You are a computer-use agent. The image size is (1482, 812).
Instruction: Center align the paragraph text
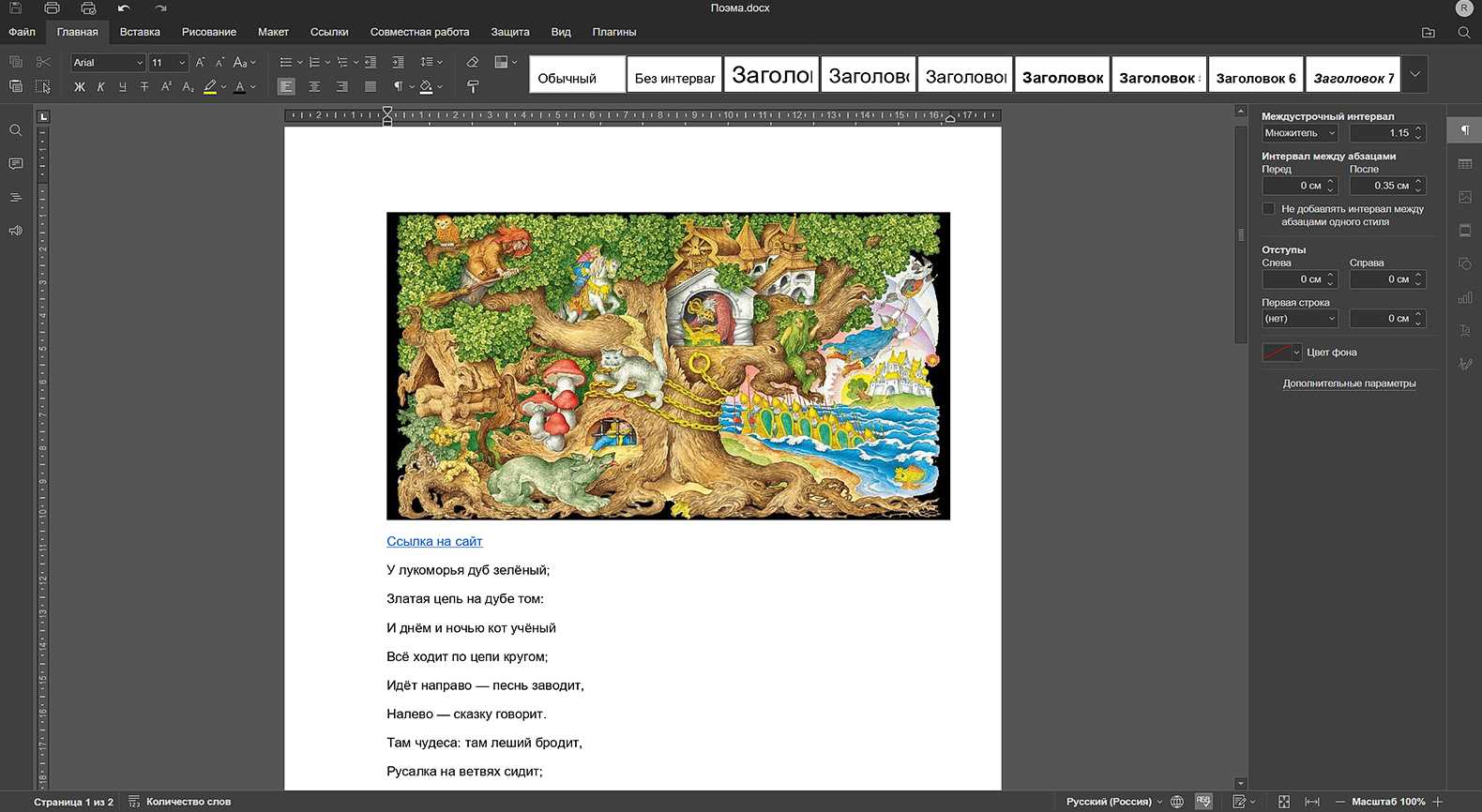click(x=314, y=87)
